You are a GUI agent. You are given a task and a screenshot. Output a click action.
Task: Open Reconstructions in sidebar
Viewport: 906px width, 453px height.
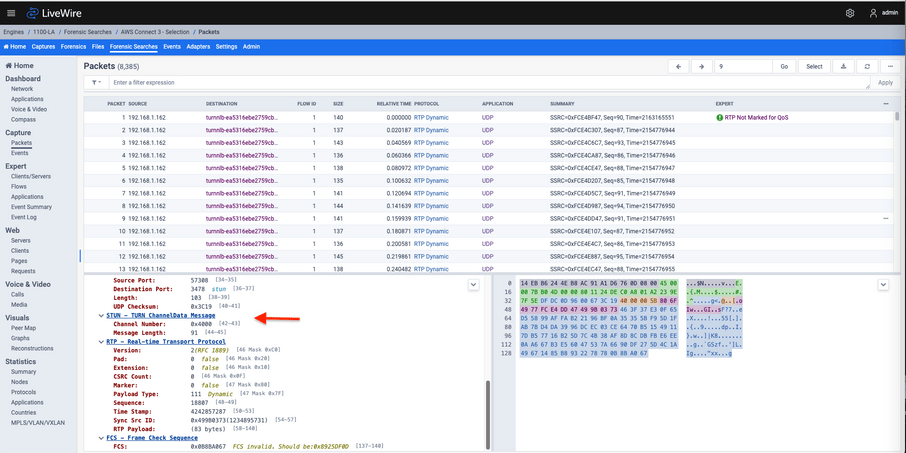click(32, 348)
